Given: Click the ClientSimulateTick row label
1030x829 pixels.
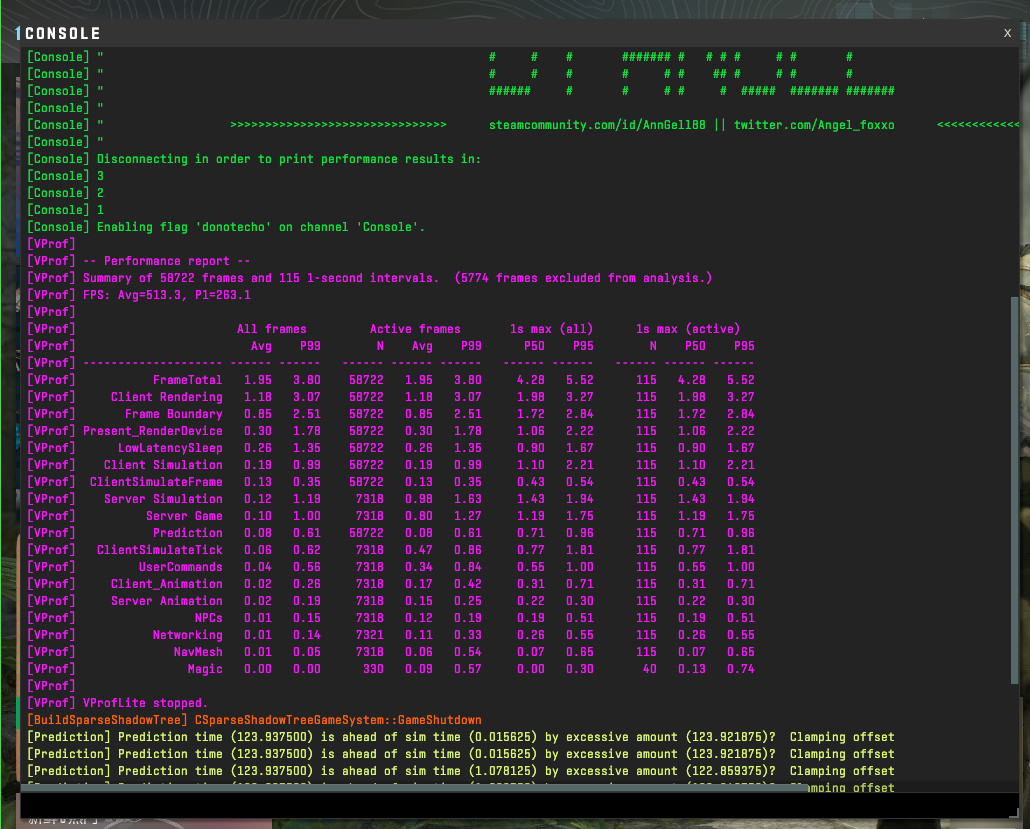Looking at the screenshot, I should pyautogui.click(x=160, y=550).
